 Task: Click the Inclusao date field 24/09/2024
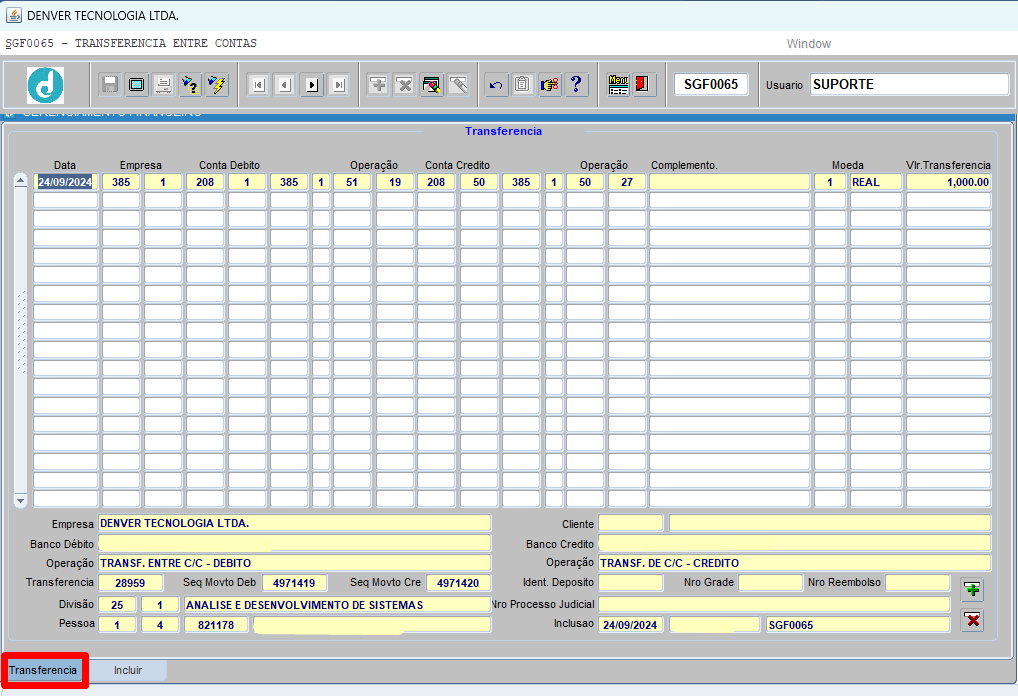point(630,625)
